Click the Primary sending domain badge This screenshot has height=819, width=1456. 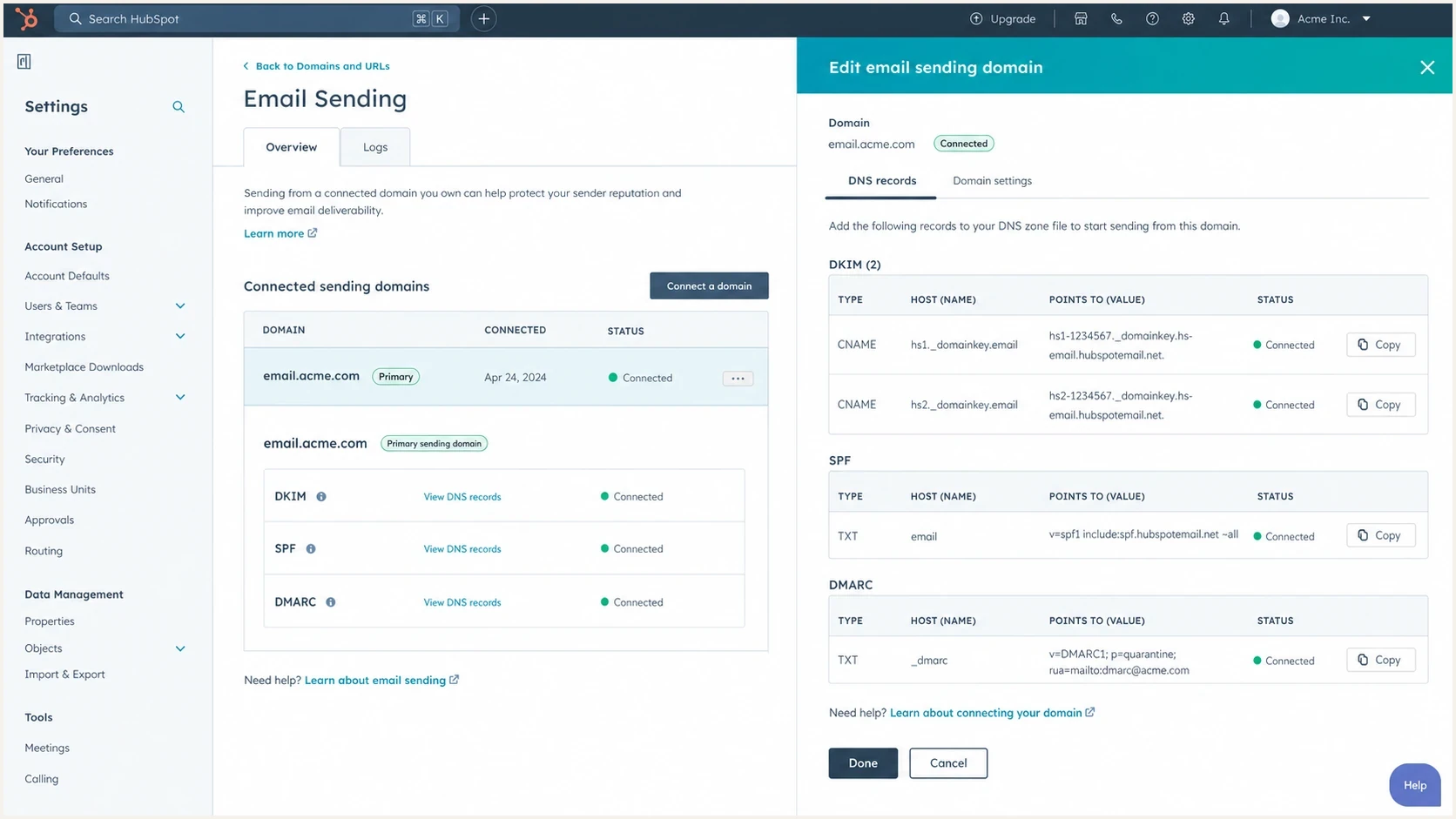click(434, 444)
